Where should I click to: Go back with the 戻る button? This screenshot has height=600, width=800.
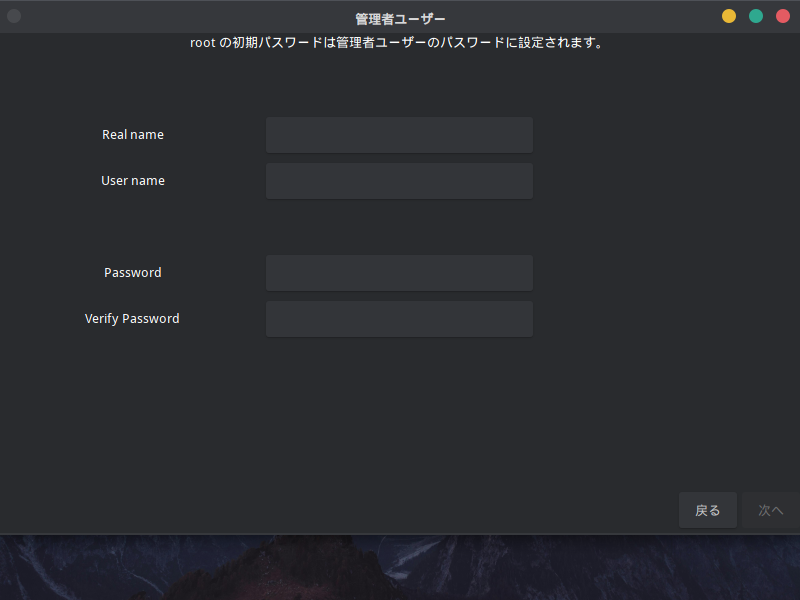pyautogui.click(x=708, y=510)
